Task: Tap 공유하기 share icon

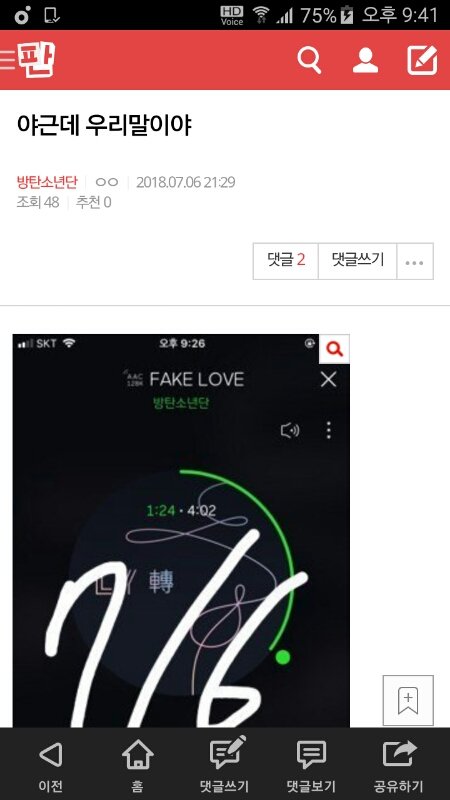Action: (398, 763)
